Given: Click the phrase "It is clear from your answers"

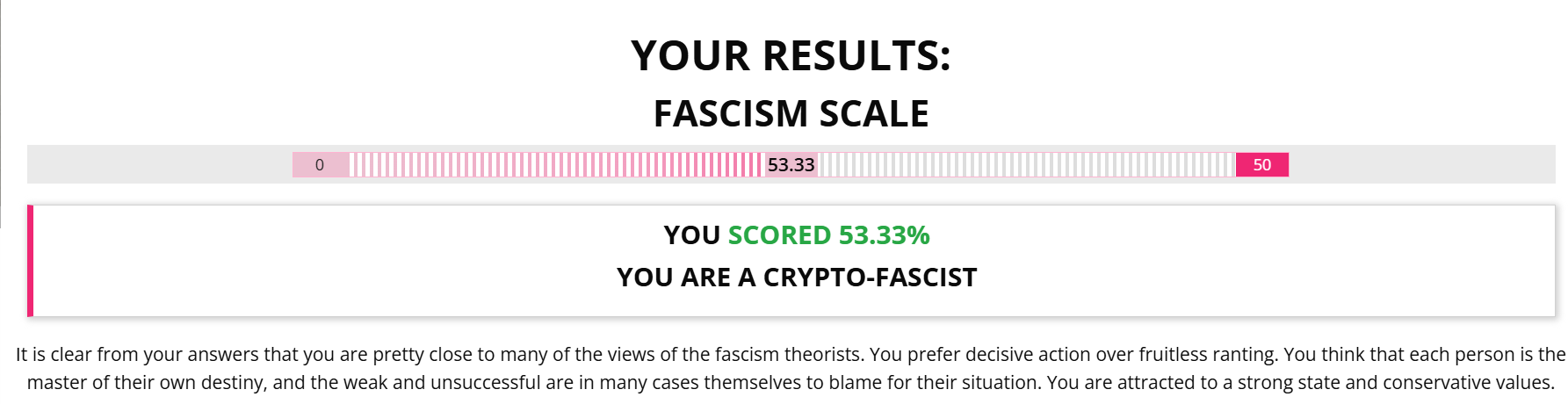Looking at the screenshot, I should tap(136, 355).
